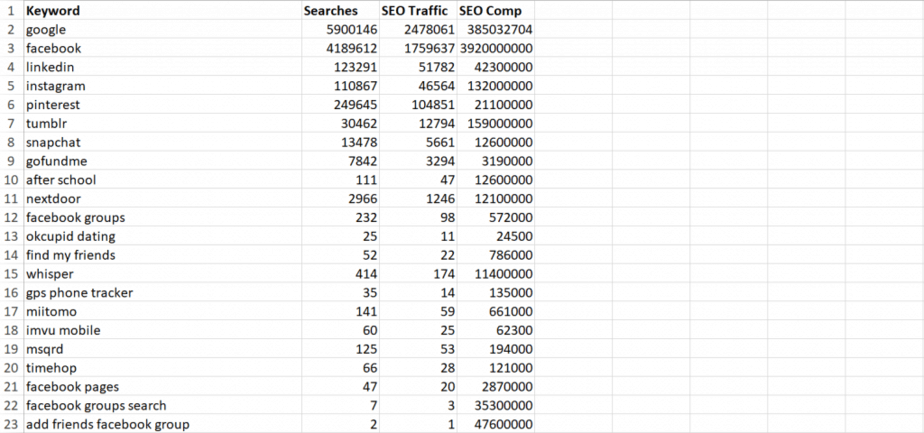The width and height of the screenshot is (924, 433).
Task: Select the 'add friends facebook group' cell
Action: click(x=162, y=424)
